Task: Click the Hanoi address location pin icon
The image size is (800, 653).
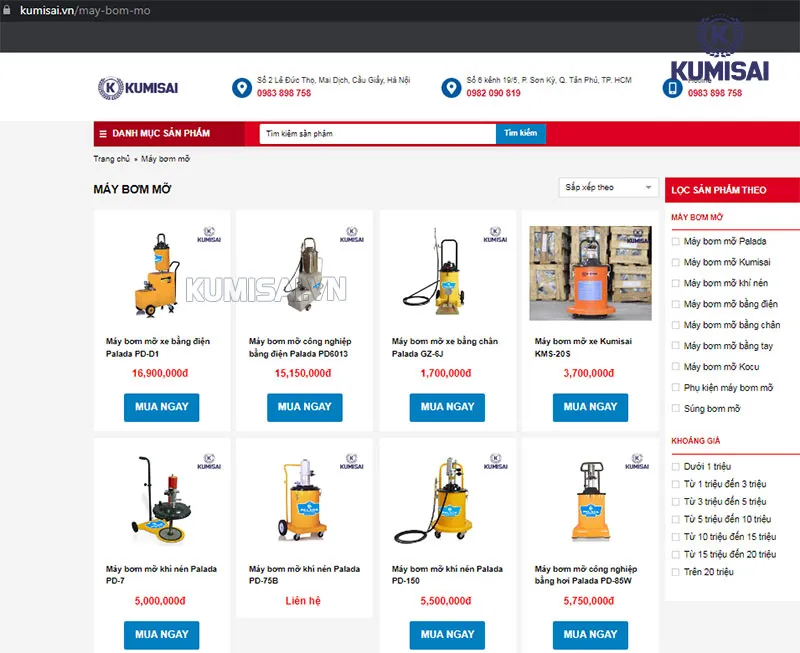Action: (242, 88)
